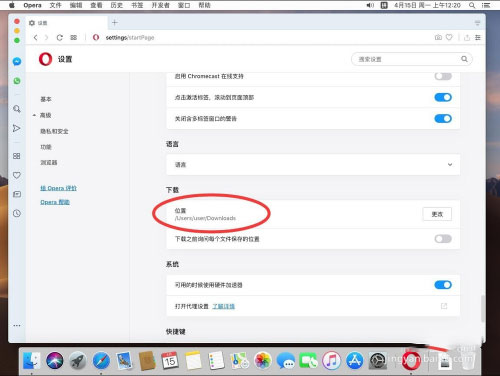Open Finder from the Dock
Screen dimensions: 500x376
tap(32, 360)
